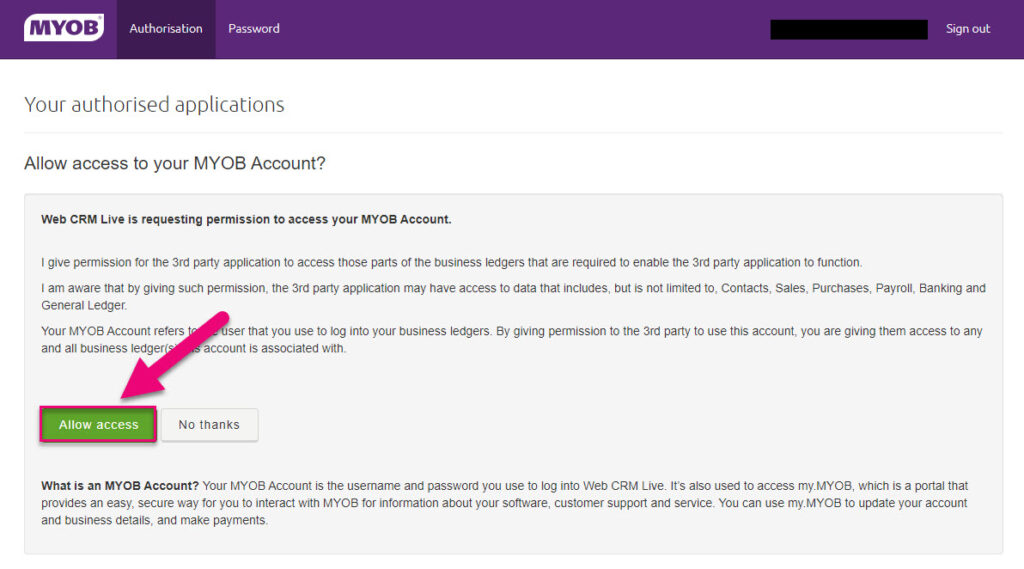Click the 'I give permission for the 3rd party' paragraph
This screenshot has height=569, width=1024.
point(451,263)
